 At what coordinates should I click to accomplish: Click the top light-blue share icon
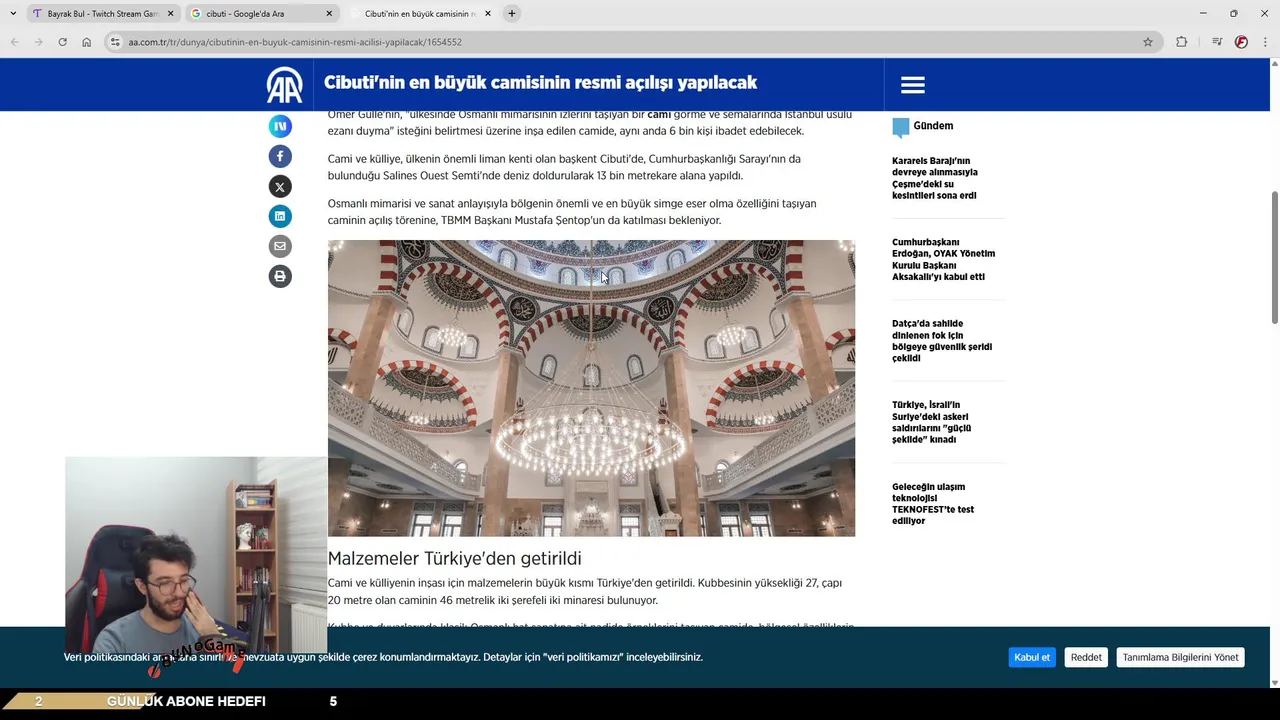[x=280, y=126]
